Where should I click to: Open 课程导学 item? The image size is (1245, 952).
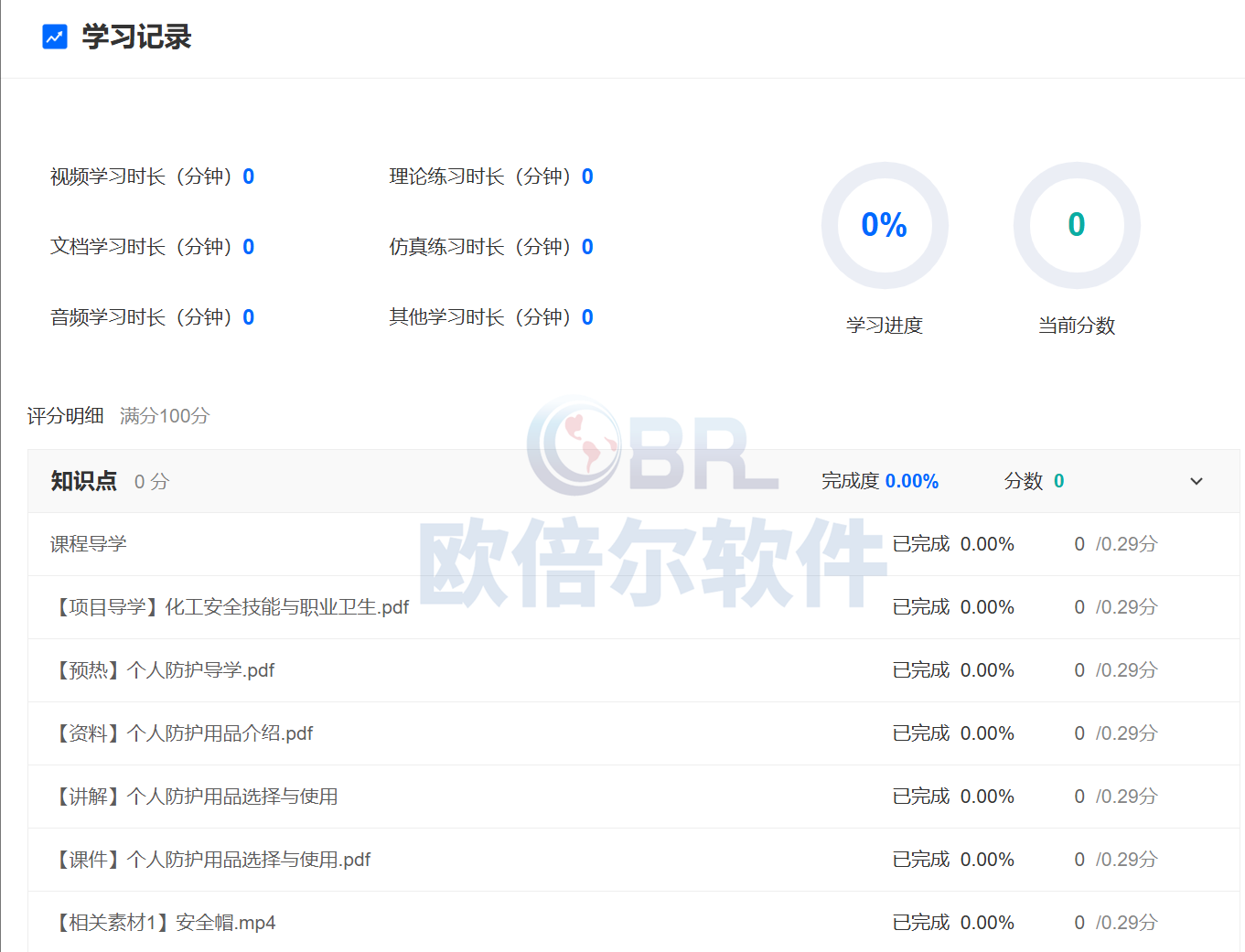(x=89, y=544)
